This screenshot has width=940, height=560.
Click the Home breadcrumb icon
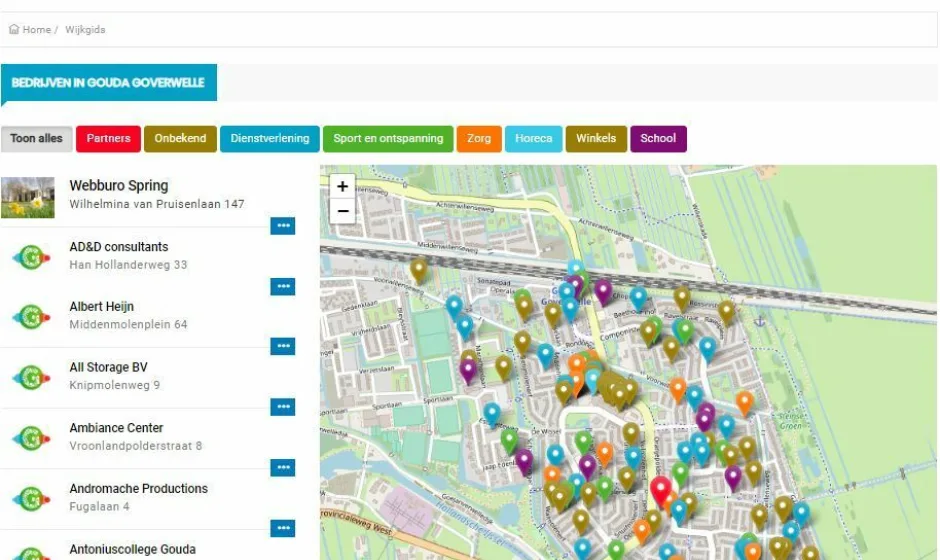14,30
